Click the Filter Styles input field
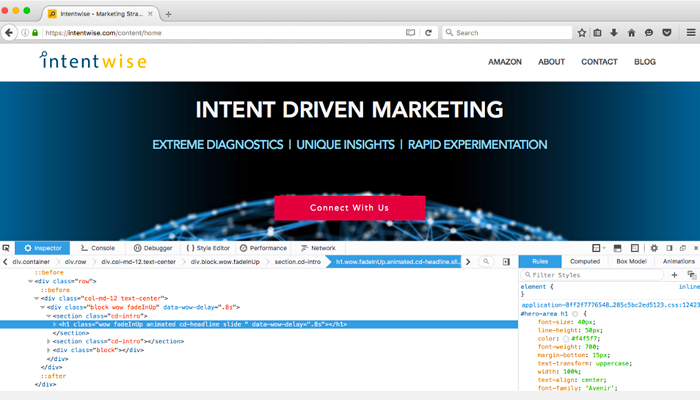 592,275
